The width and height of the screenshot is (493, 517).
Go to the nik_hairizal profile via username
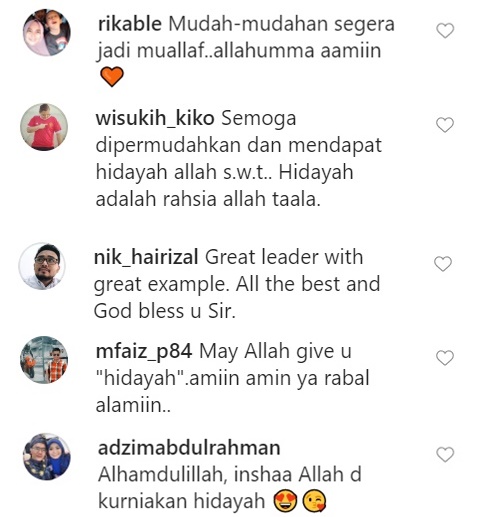(x=146, y=257)
